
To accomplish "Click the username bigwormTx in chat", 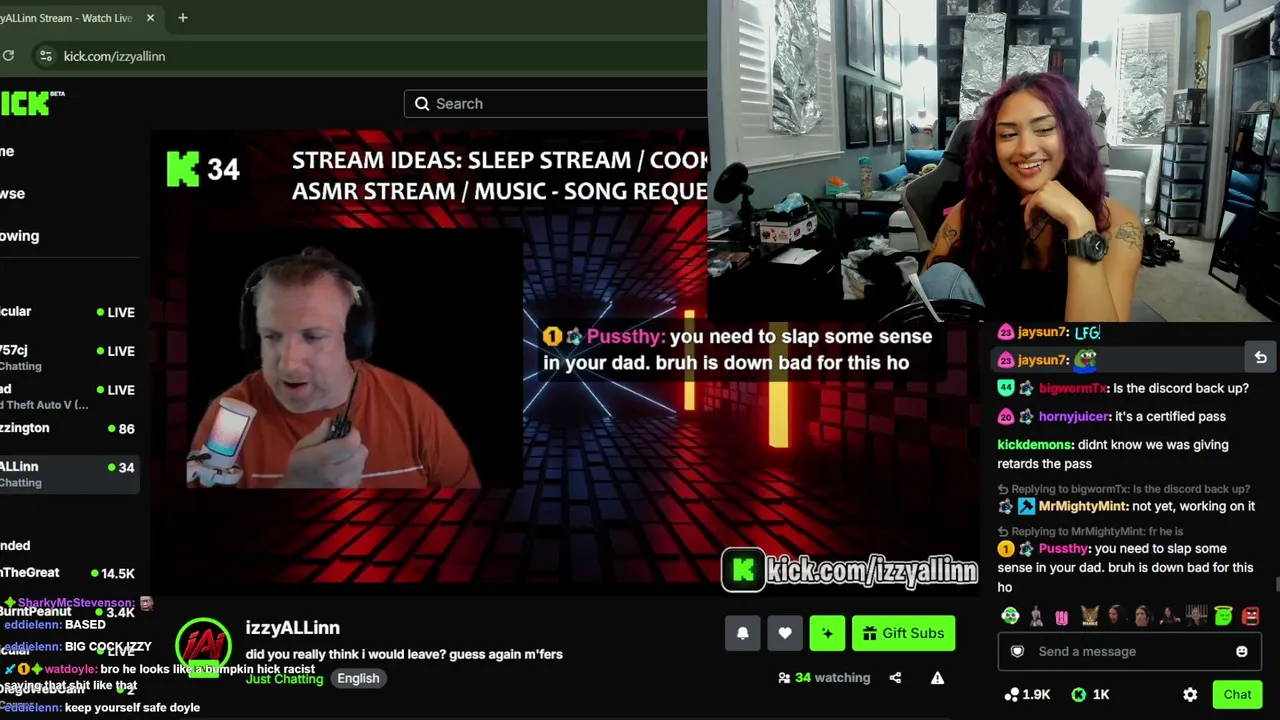I will [1074, 388].
